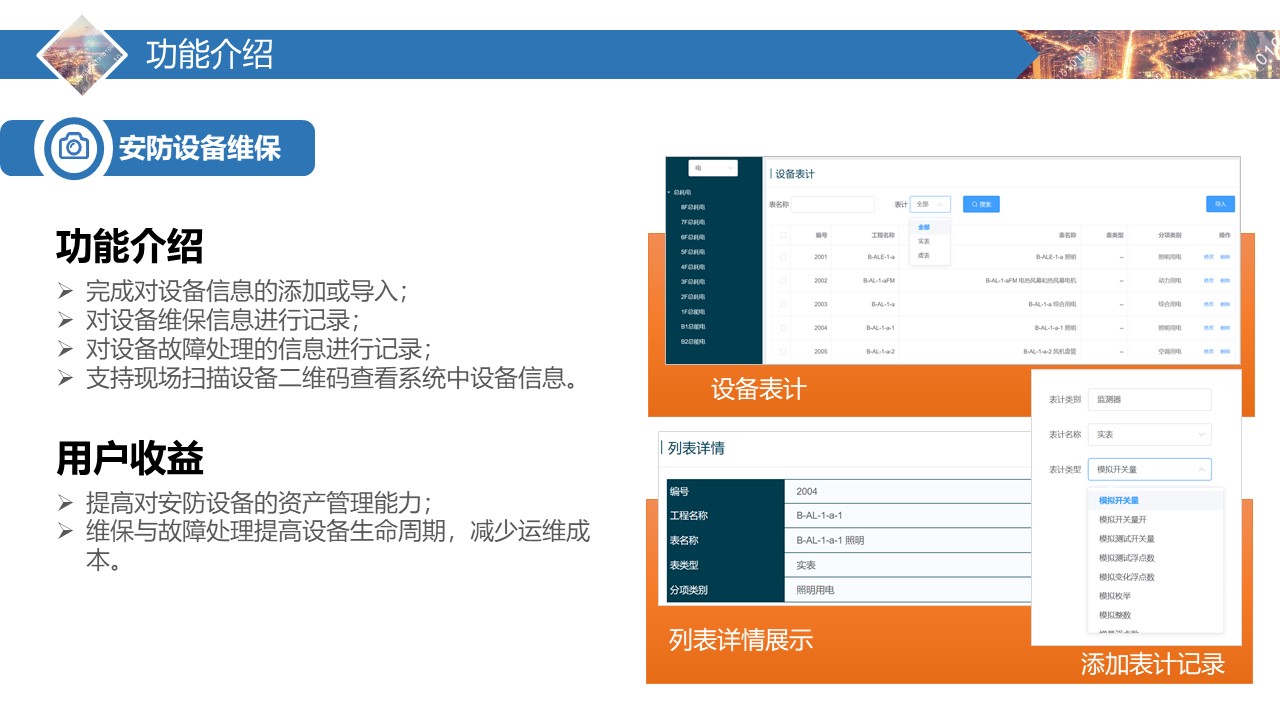Click the B-ALE-1-a project name cell
This screenshot has height=720, width=1280.
coord(881,257)
